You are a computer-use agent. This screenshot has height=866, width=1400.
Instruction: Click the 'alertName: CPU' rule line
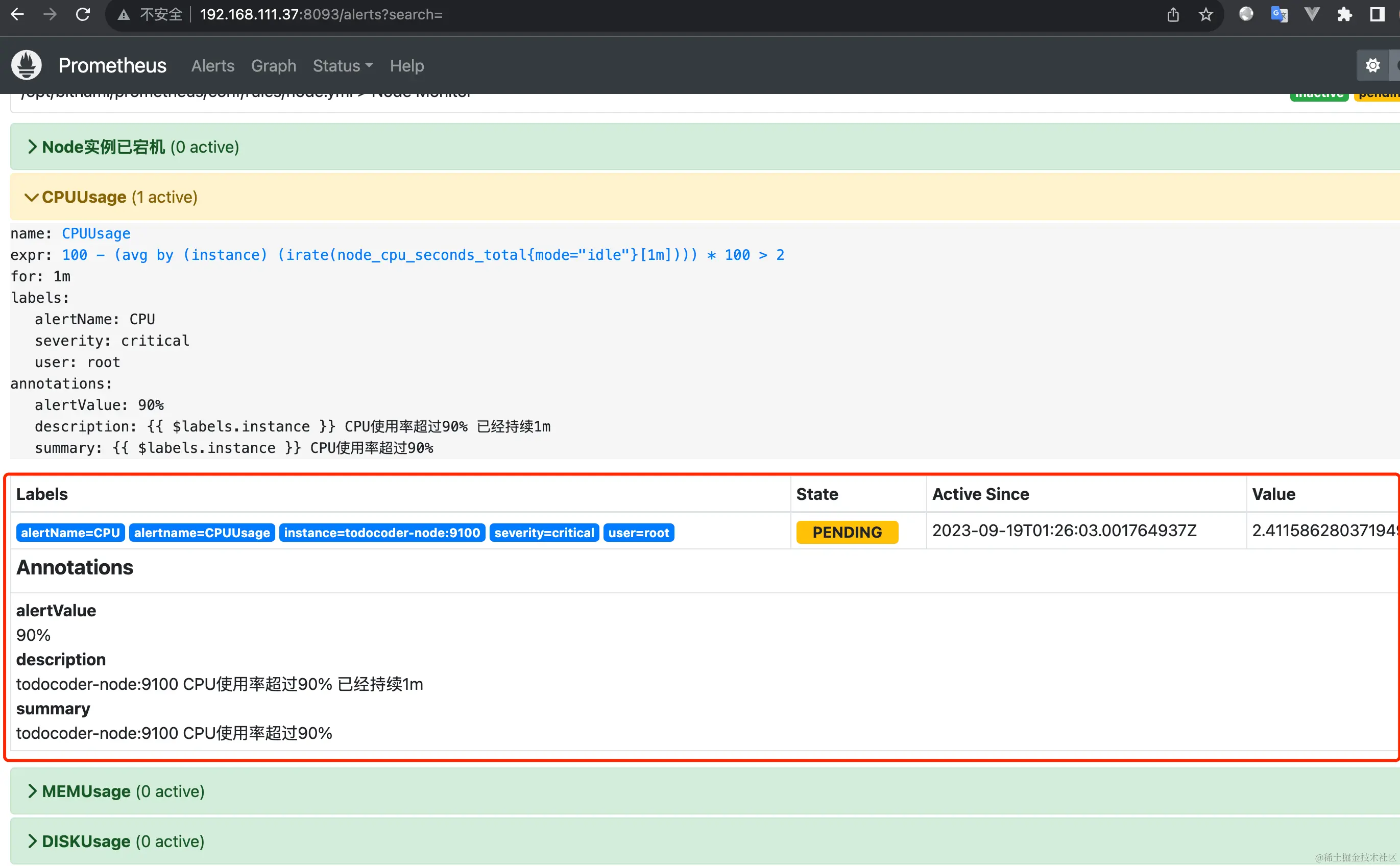(95, 320)
